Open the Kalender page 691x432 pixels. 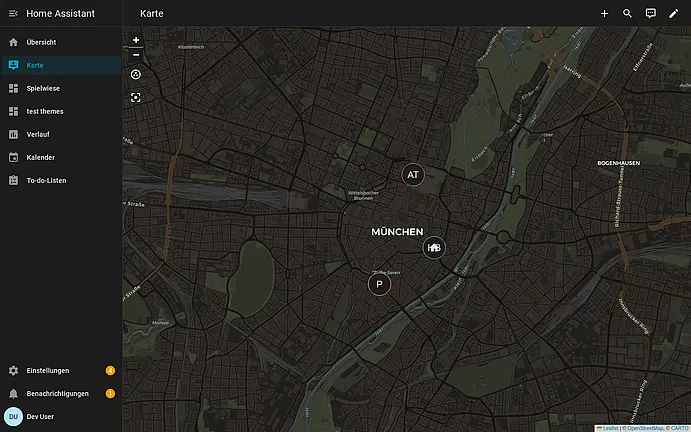(x=61, y=157)
